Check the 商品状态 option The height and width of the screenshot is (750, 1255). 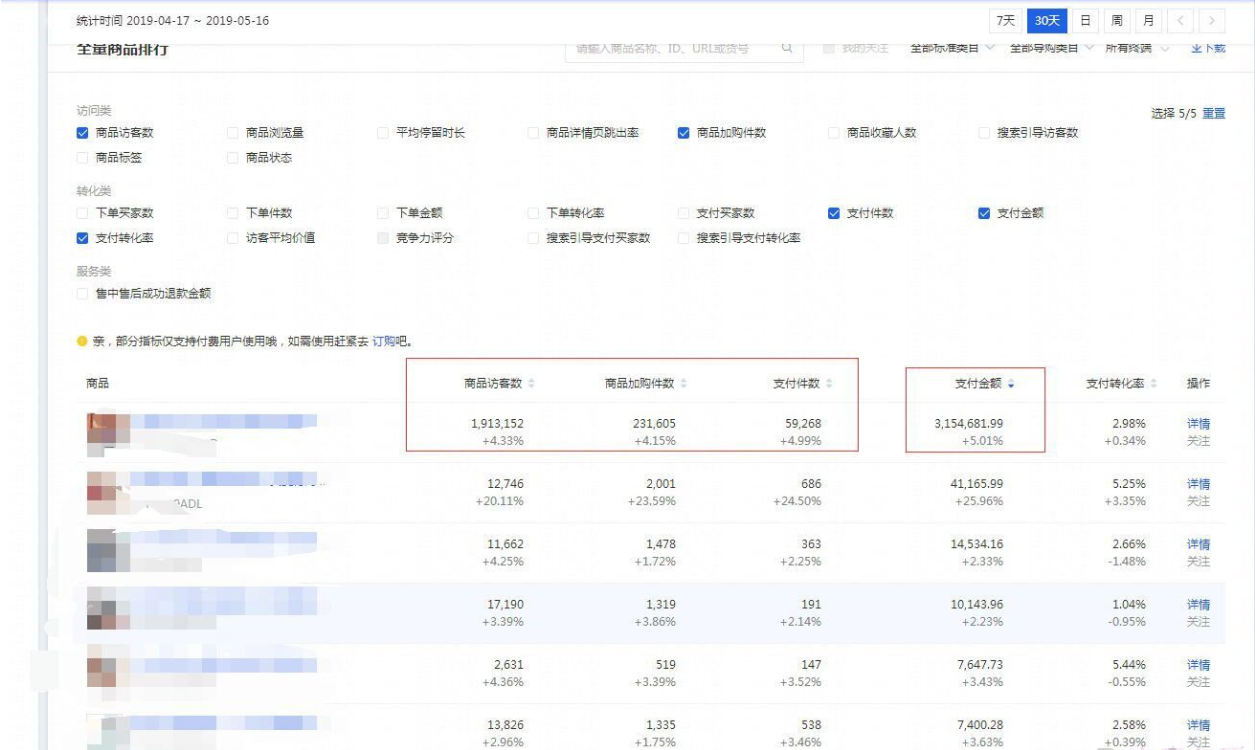coord(233,158)
